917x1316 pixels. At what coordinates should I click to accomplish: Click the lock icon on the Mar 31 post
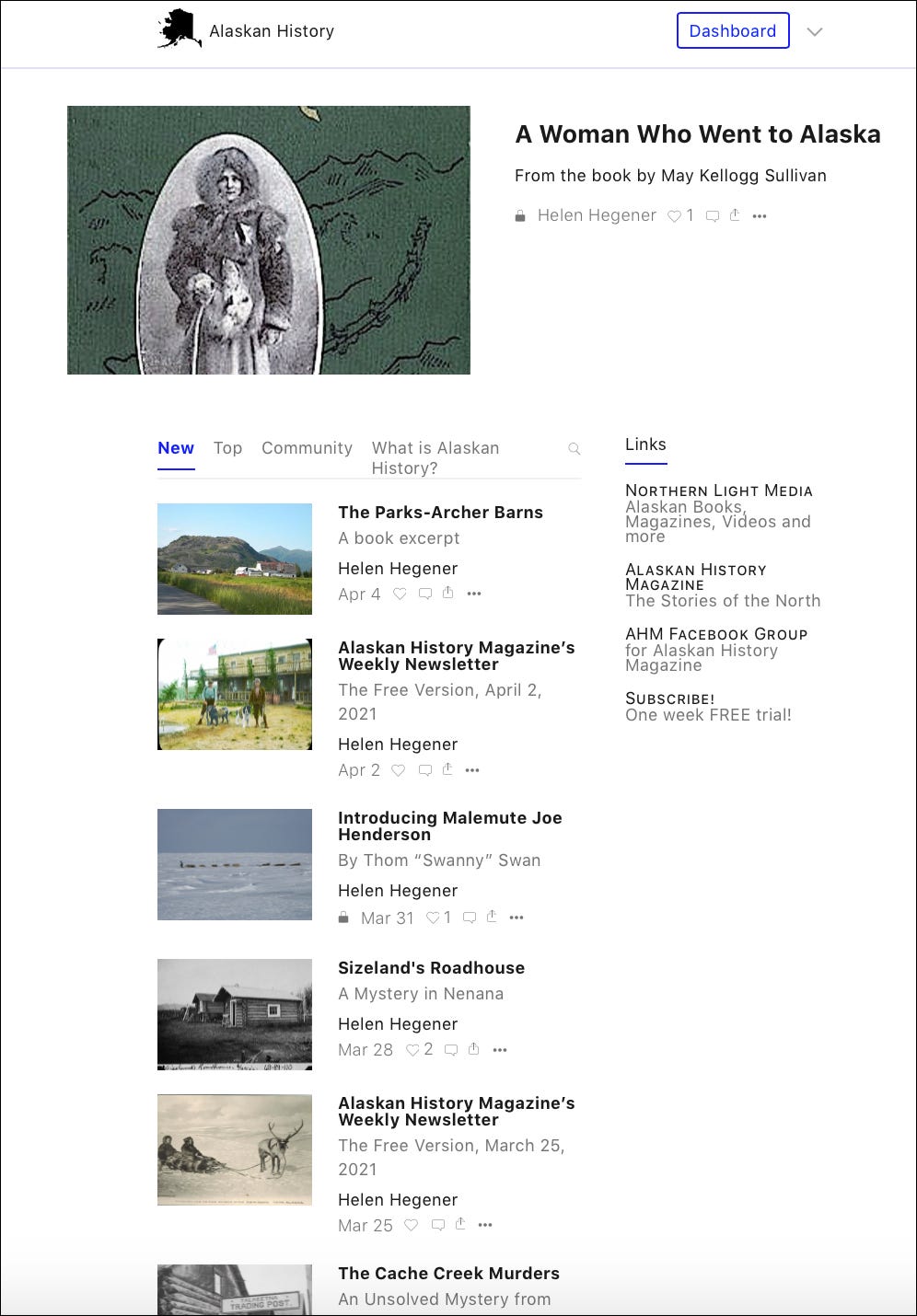[x=343, y=918]
